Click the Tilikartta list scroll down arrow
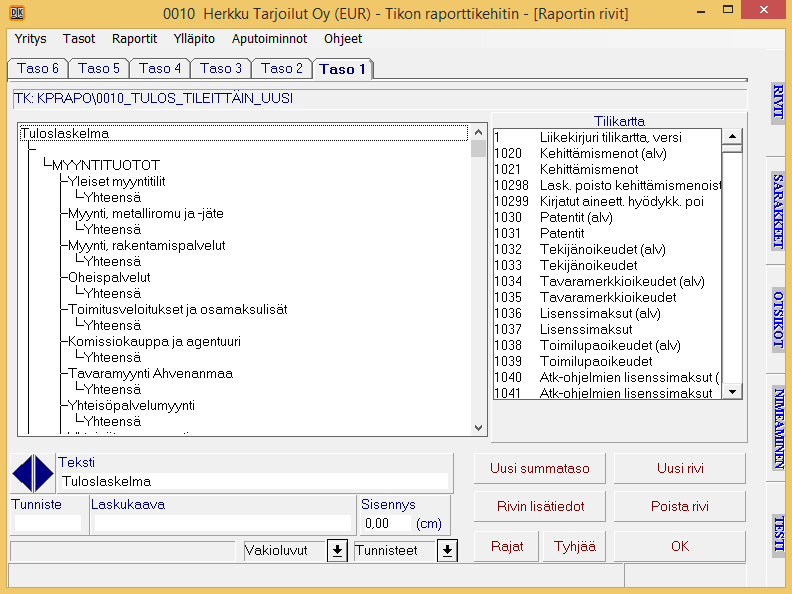The width and height of the screenshot is (792, 594). point(732,391)
